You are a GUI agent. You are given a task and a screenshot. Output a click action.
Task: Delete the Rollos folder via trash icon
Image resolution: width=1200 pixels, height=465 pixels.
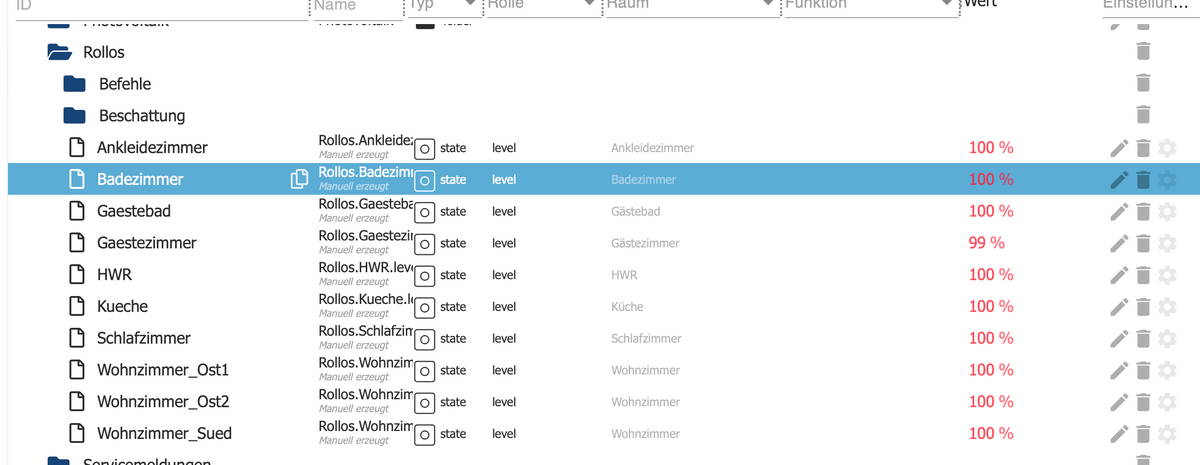tap(1144, 52)
